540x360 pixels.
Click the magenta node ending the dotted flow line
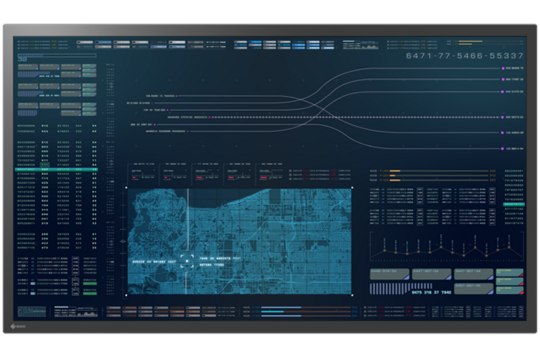tap(502, 117)
